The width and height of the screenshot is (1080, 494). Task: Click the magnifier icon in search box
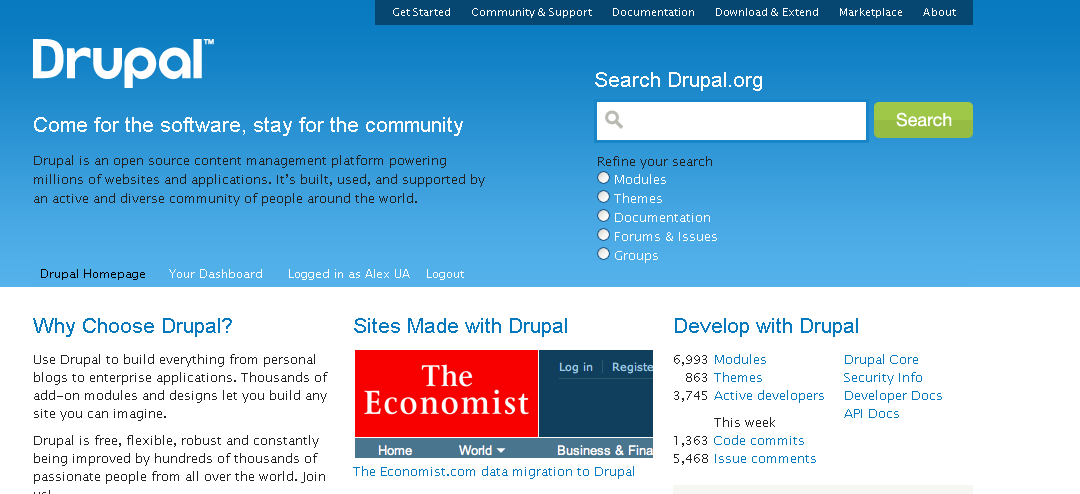pos(614,120)
